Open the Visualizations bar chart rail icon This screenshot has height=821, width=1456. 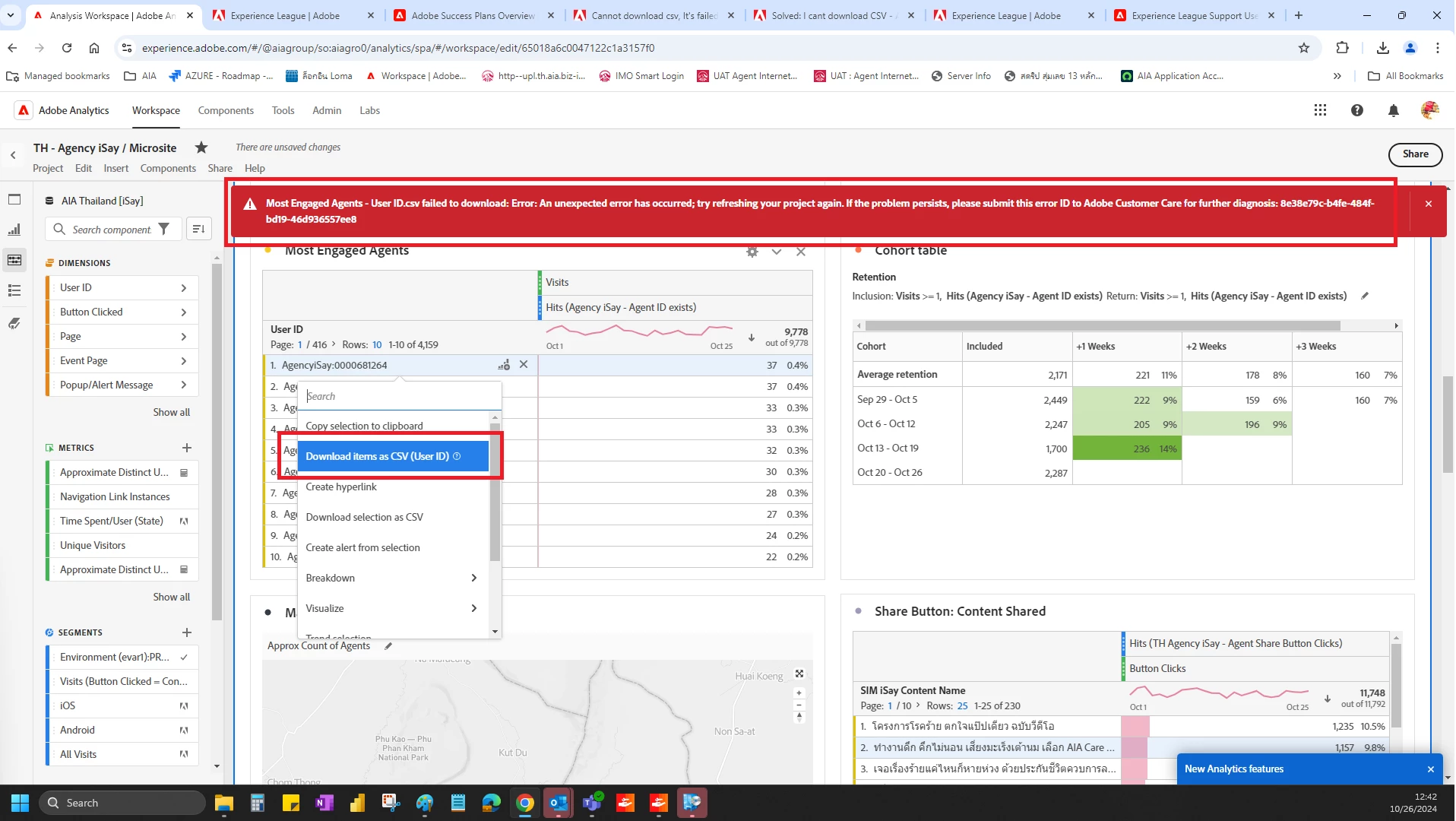click(x=14, y=230)
